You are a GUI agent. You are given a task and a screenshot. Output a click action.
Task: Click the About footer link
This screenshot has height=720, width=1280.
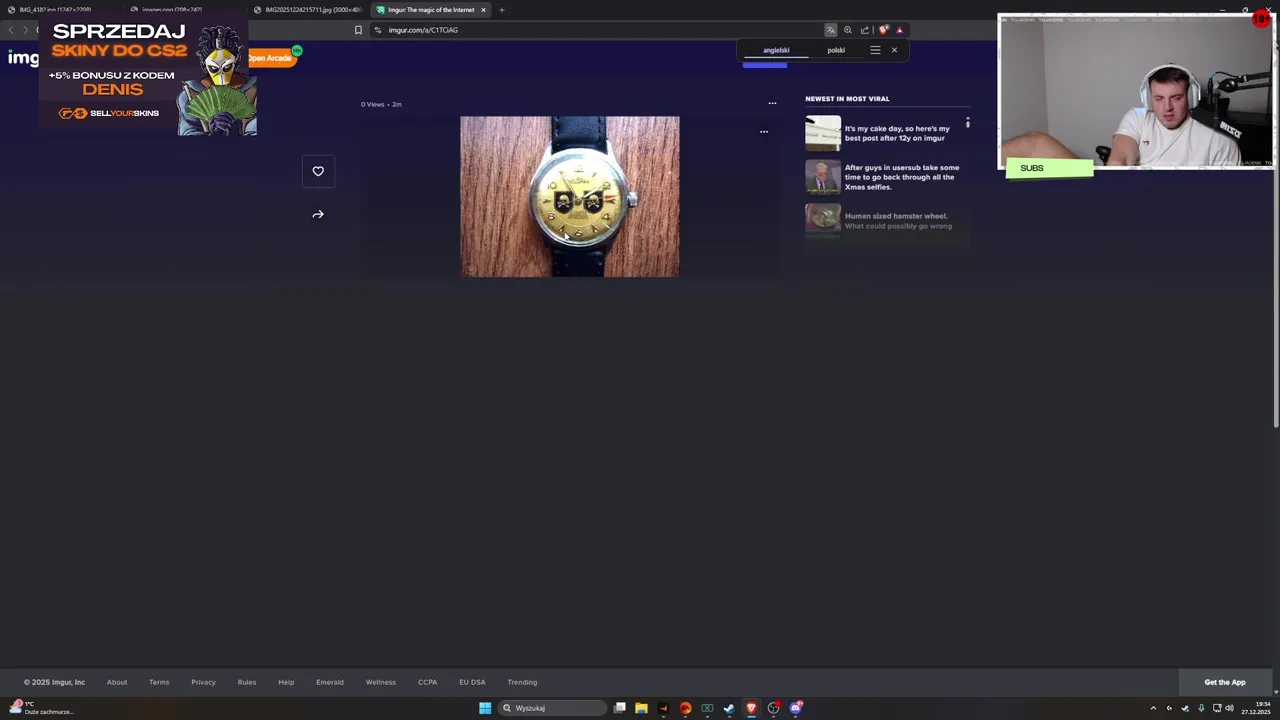pyautogui.click(x=117, y=682)
